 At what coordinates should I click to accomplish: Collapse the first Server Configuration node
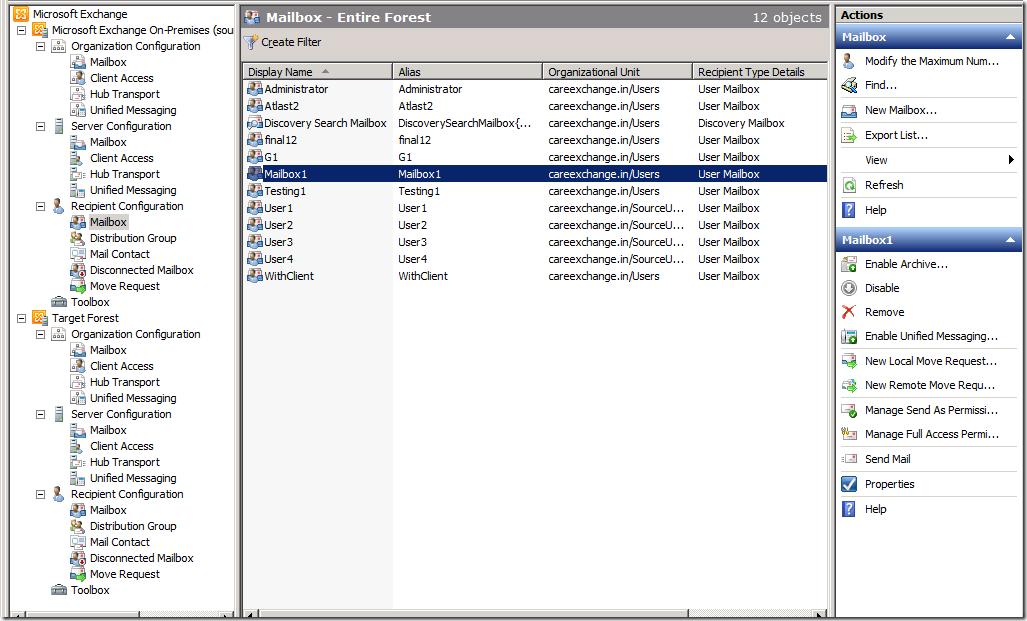[41, 126]
